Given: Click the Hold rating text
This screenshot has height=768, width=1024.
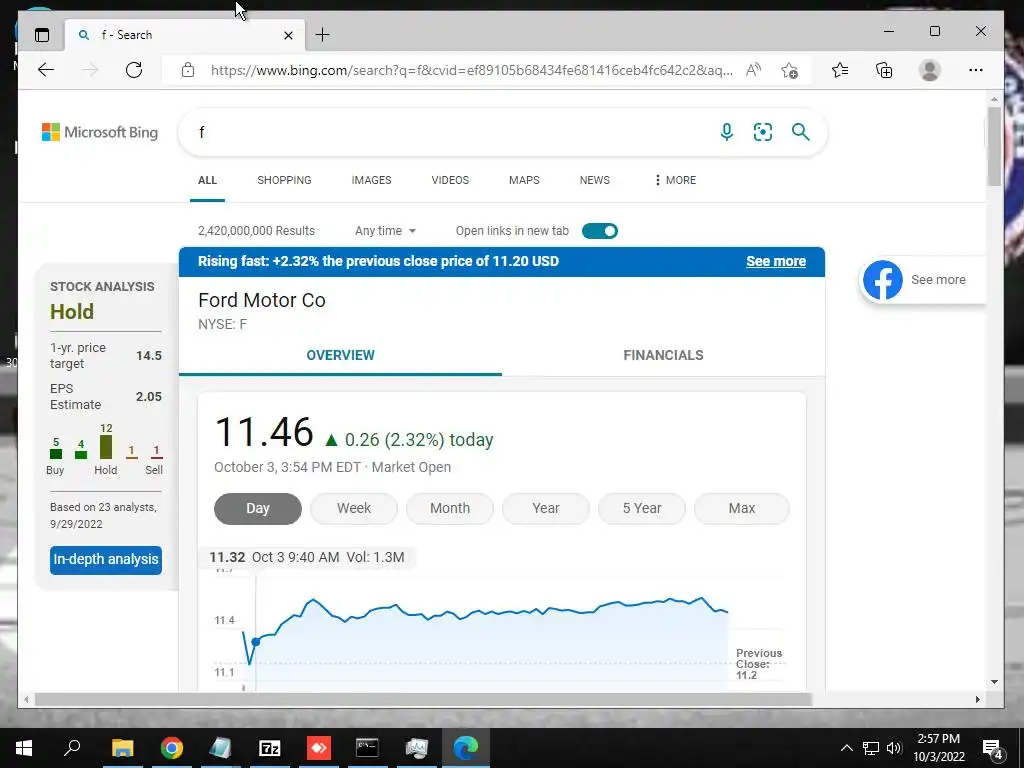Looking at the screenshot, I should click(72, 312).
